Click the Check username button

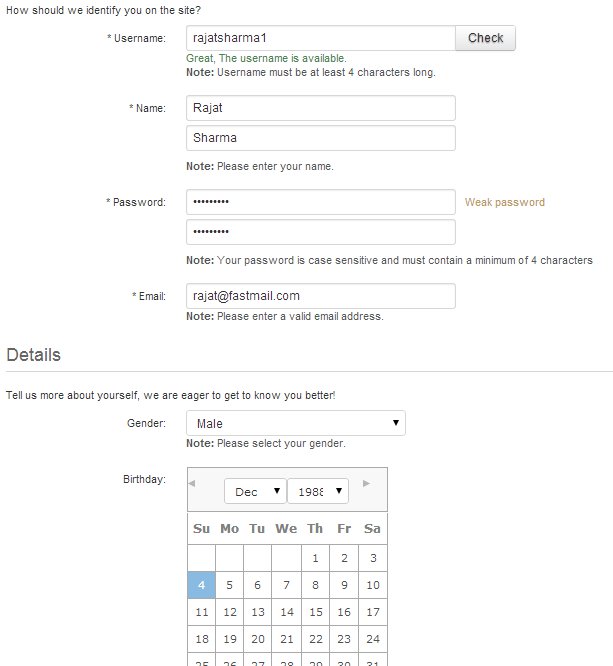485,38
